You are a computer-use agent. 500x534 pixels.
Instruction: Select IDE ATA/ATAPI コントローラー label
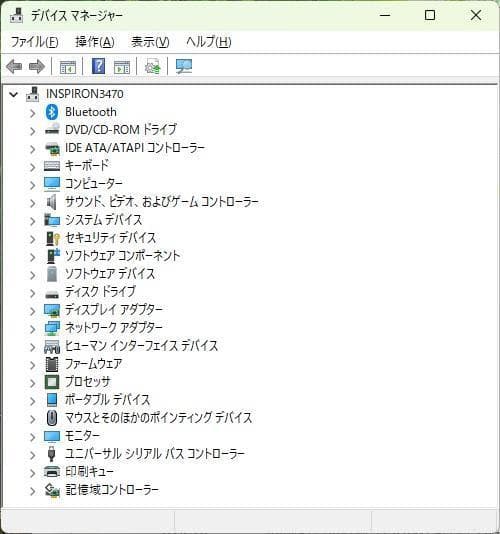click(135, 148)
